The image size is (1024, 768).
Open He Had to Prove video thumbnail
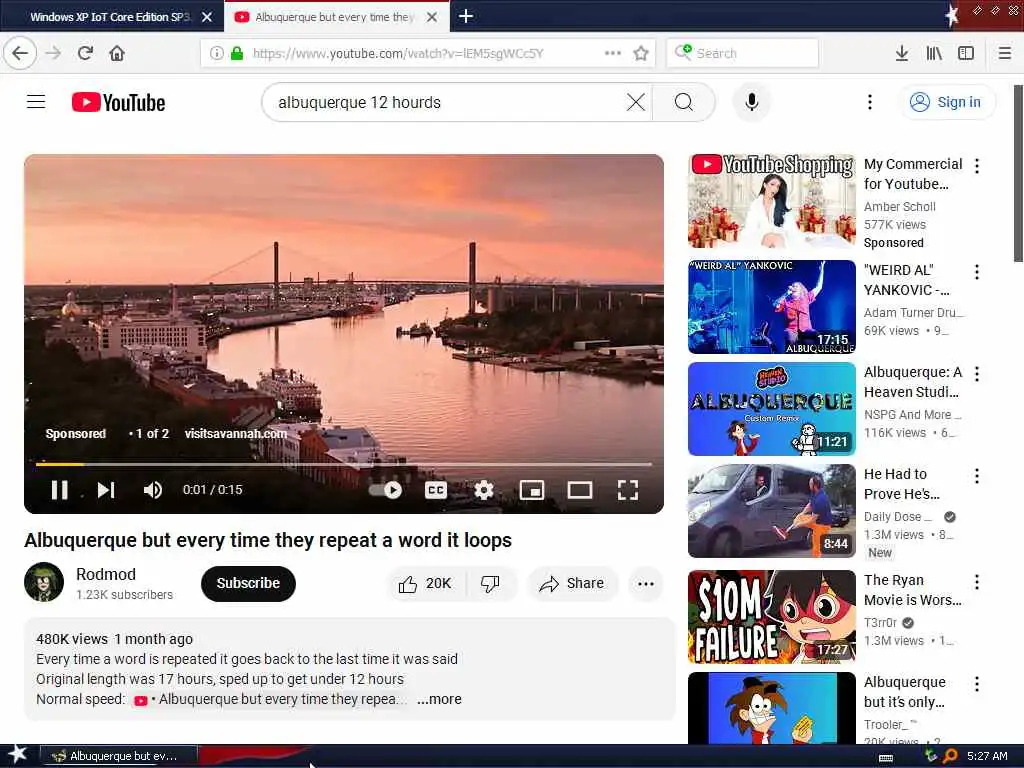coord(771,511)
